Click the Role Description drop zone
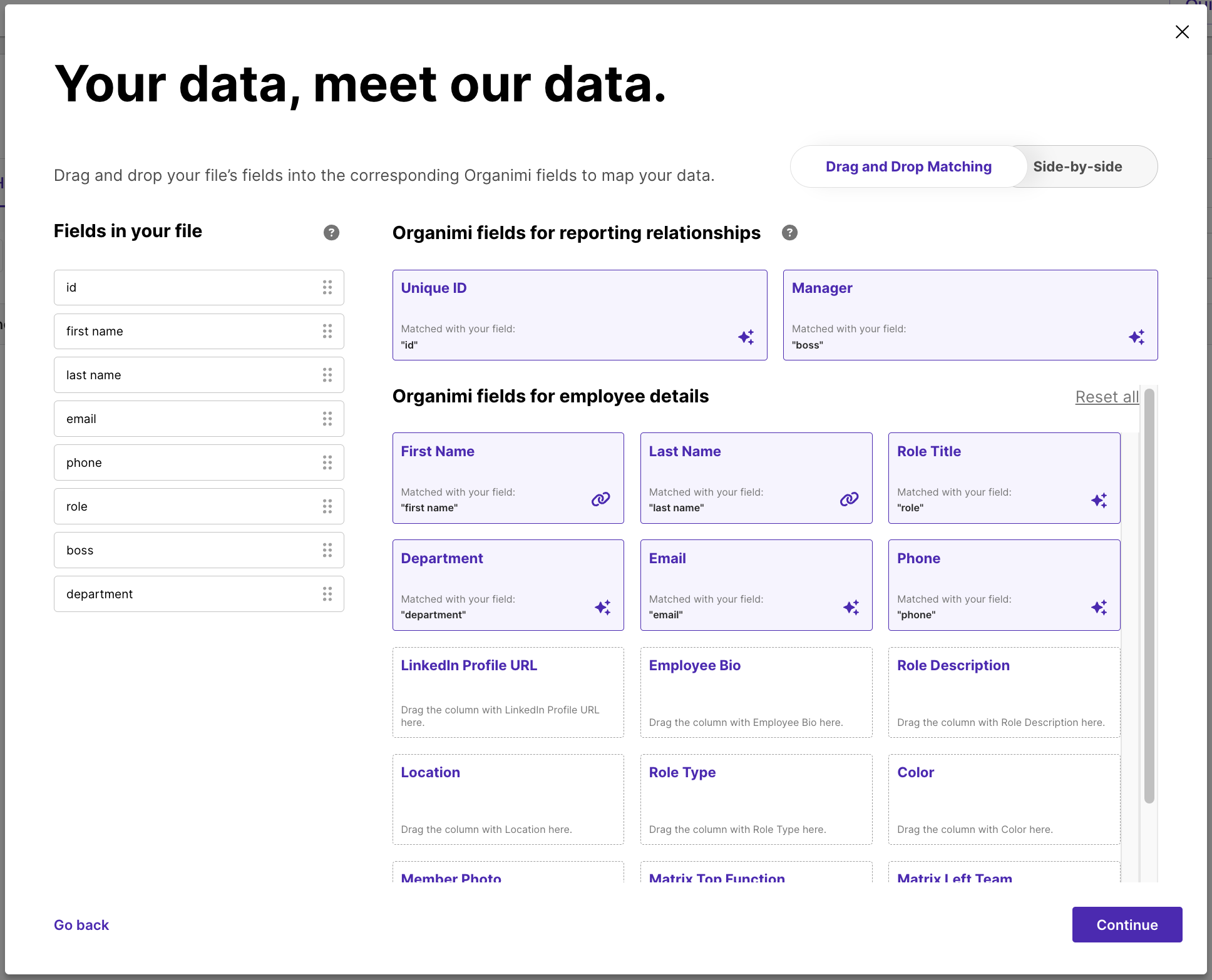 [x=1004, y=692]
